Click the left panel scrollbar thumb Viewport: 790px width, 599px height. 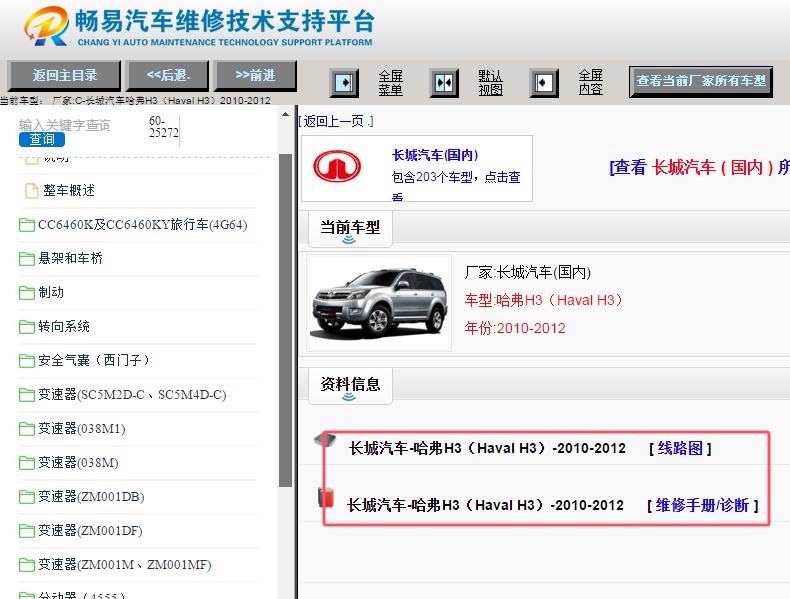click(x=285, y=320)
